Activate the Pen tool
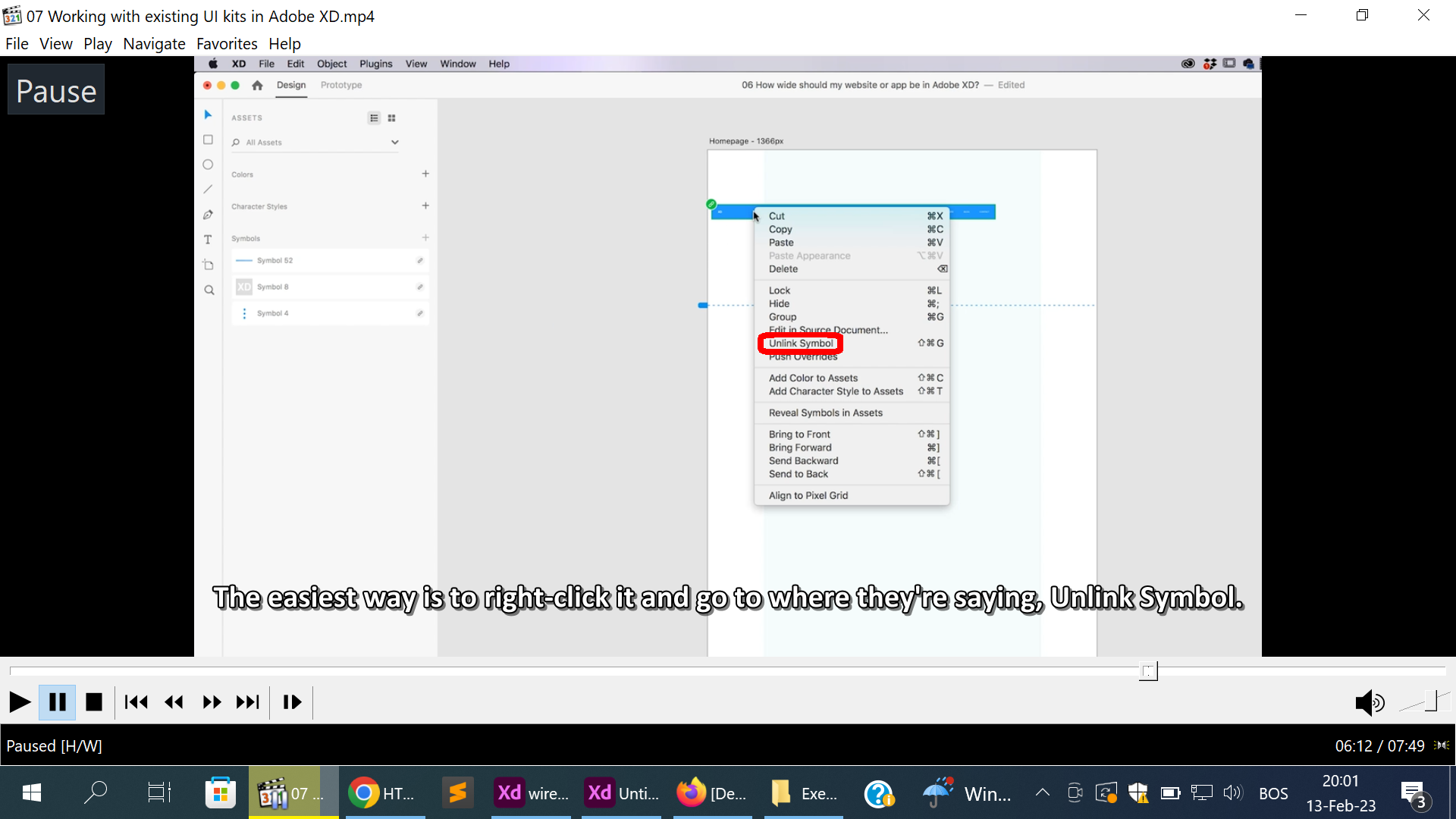The height and width of the screenshot is (819, 1456). coord(208,215)
